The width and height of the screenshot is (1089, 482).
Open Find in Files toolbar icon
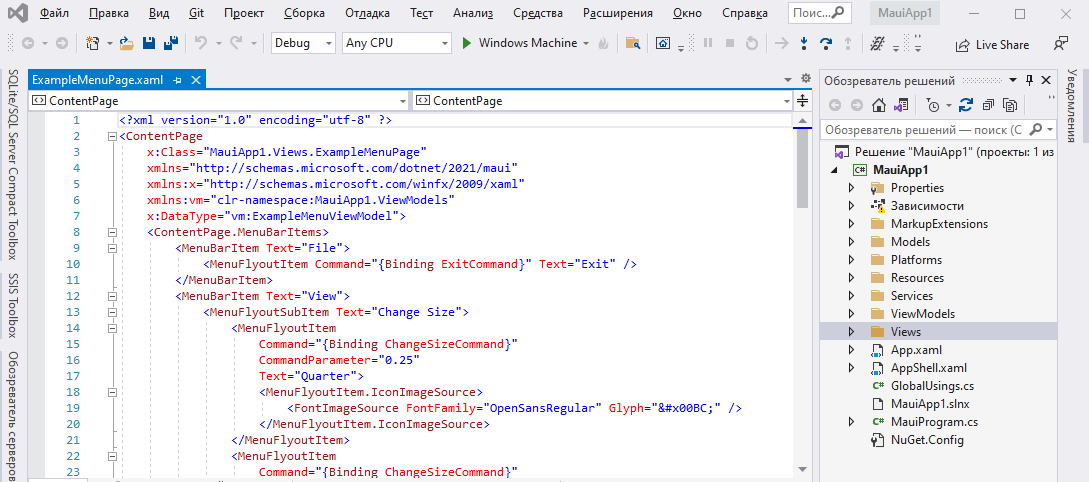coord(632,44)
